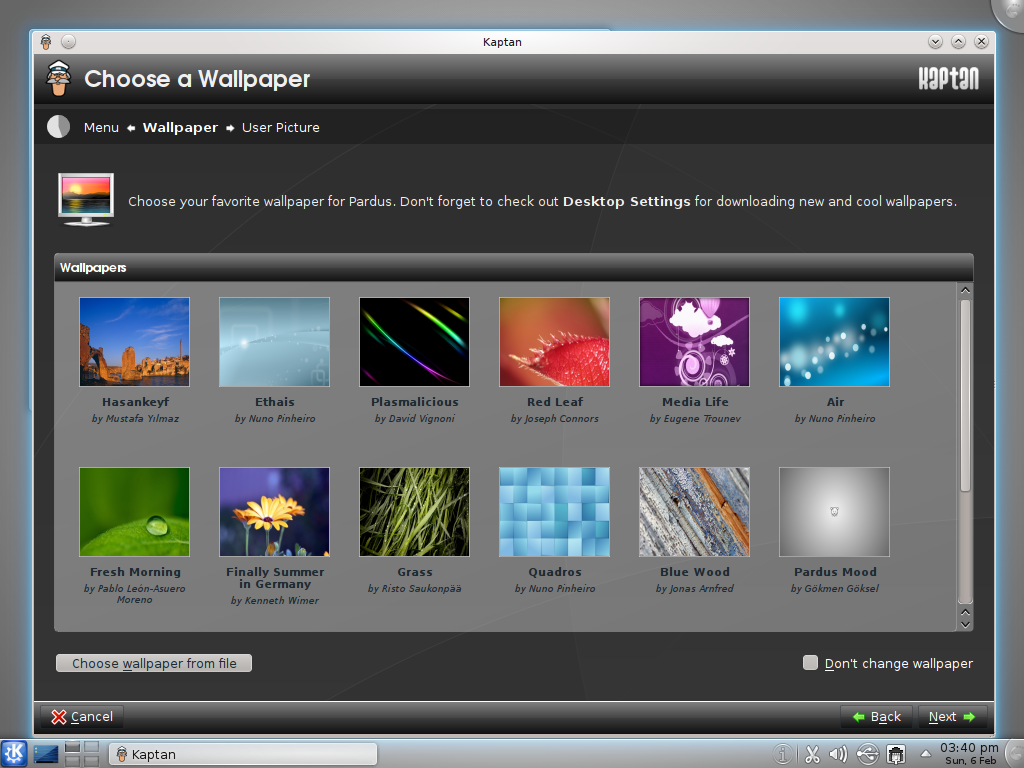Screen dimensions: 1024x768
Task: Click author text by Joseph Connors
Action: 554,419
